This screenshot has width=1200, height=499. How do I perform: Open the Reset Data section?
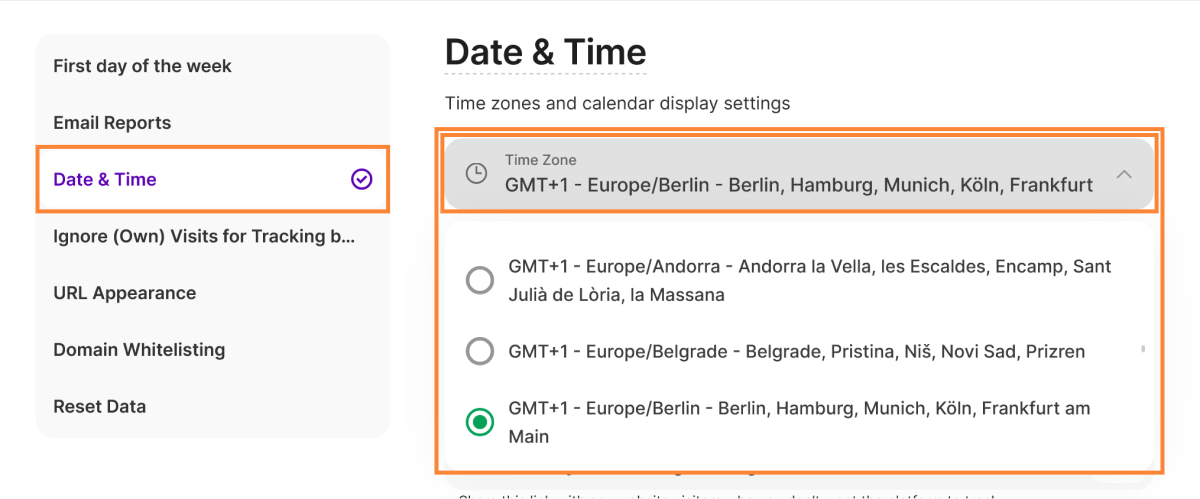pyautogui.click(x=99, y=407)
